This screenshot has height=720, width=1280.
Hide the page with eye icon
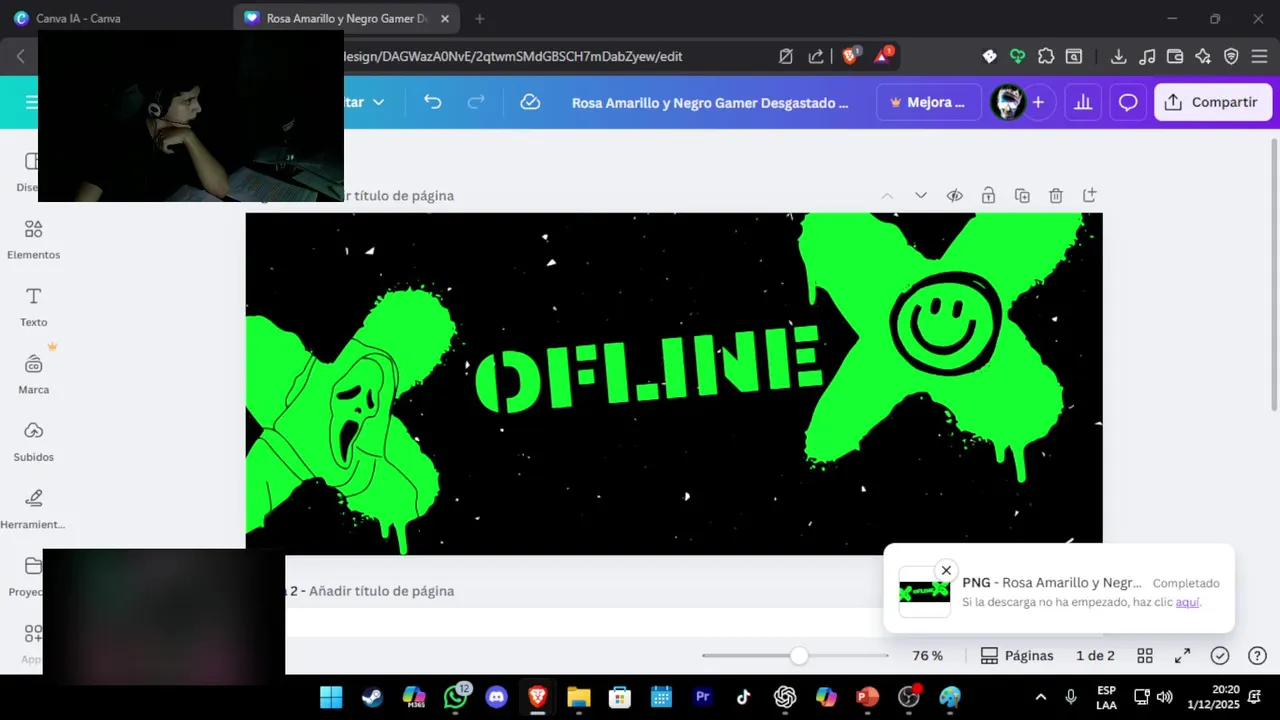click(954, 195)
